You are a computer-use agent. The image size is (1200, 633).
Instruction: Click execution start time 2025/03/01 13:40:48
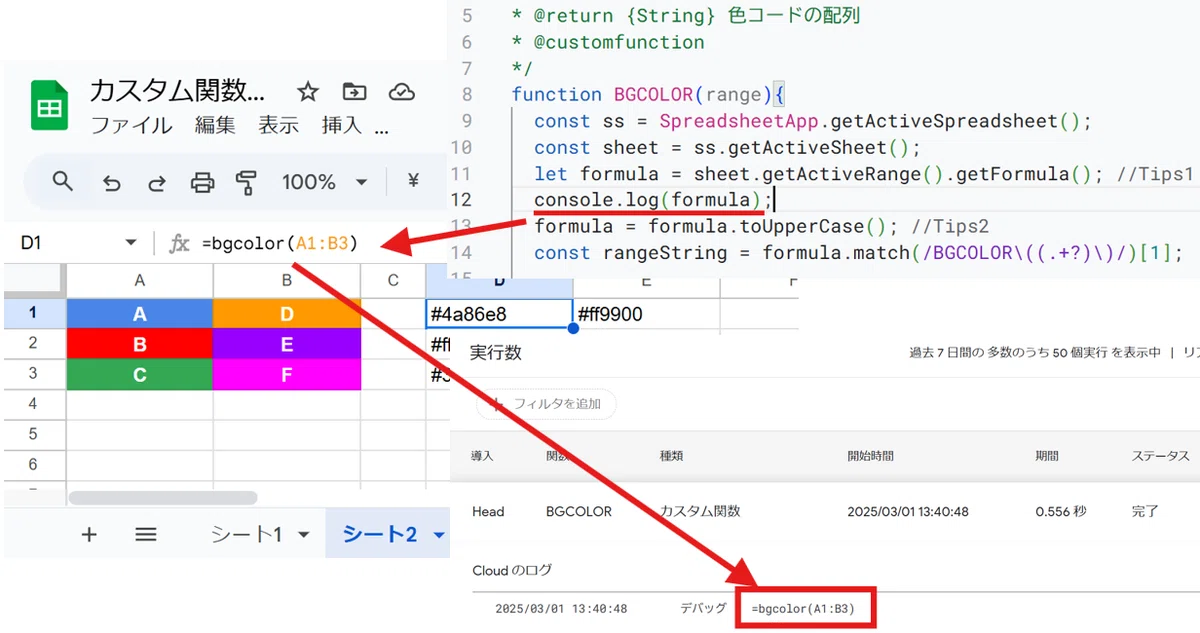tap(907, 511)
